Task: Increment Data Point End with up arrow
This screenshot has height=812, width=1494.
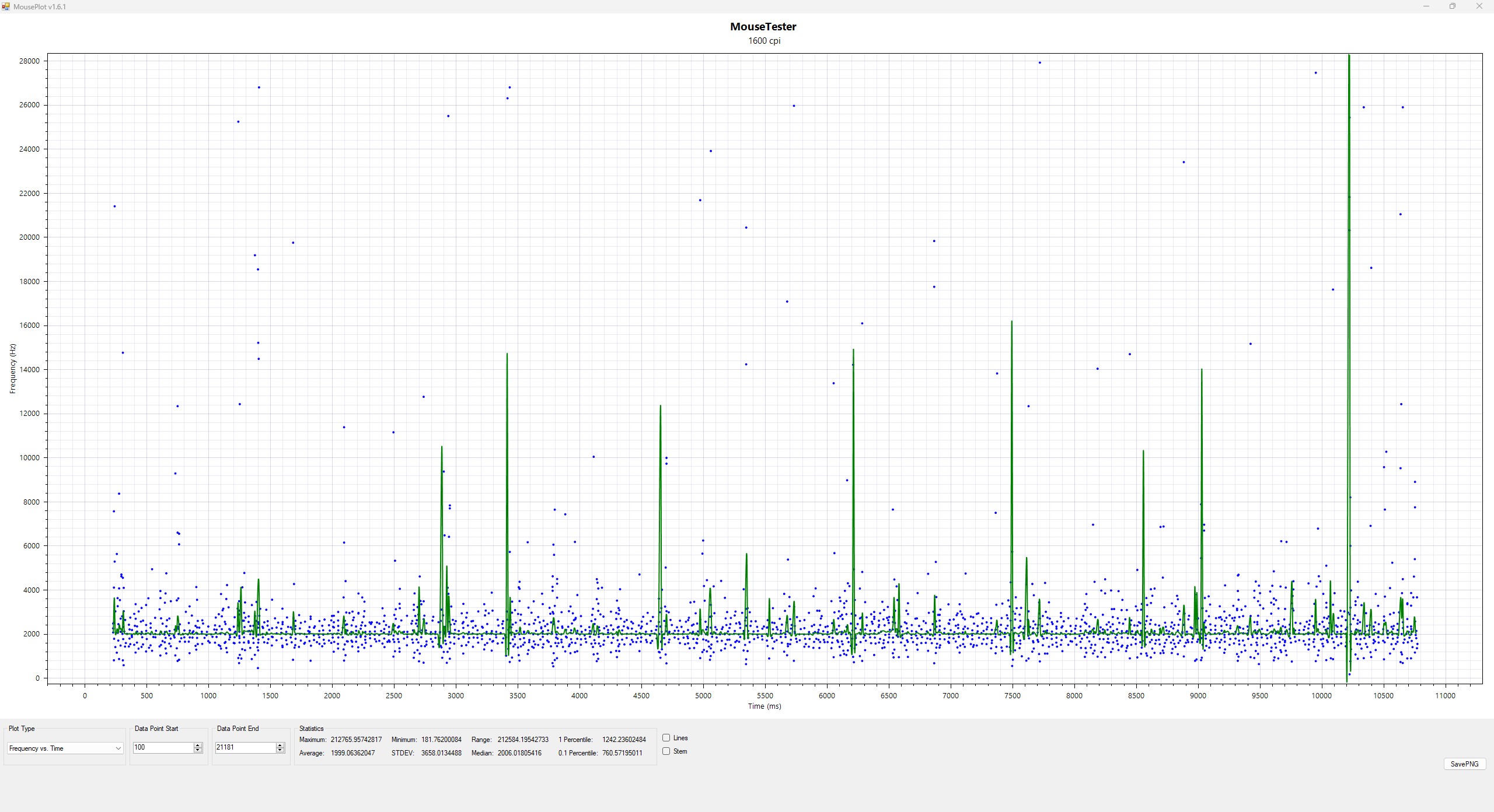Action: tap(280, 745)
